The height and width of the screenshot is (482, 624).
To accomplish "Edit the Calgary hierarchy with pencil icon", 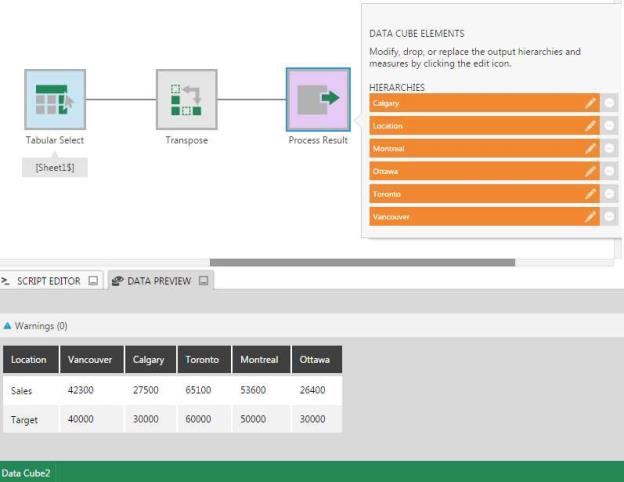I will click(x=591, y=103).
